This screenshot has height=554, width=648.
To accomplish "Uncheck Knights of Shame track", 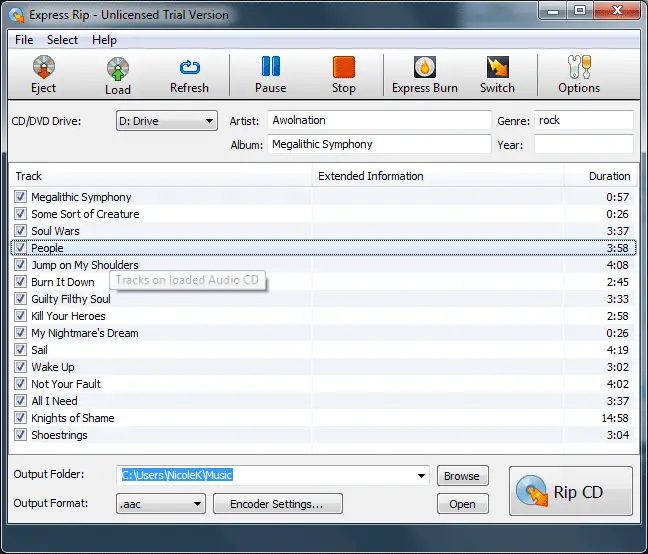I will point(20,417).
